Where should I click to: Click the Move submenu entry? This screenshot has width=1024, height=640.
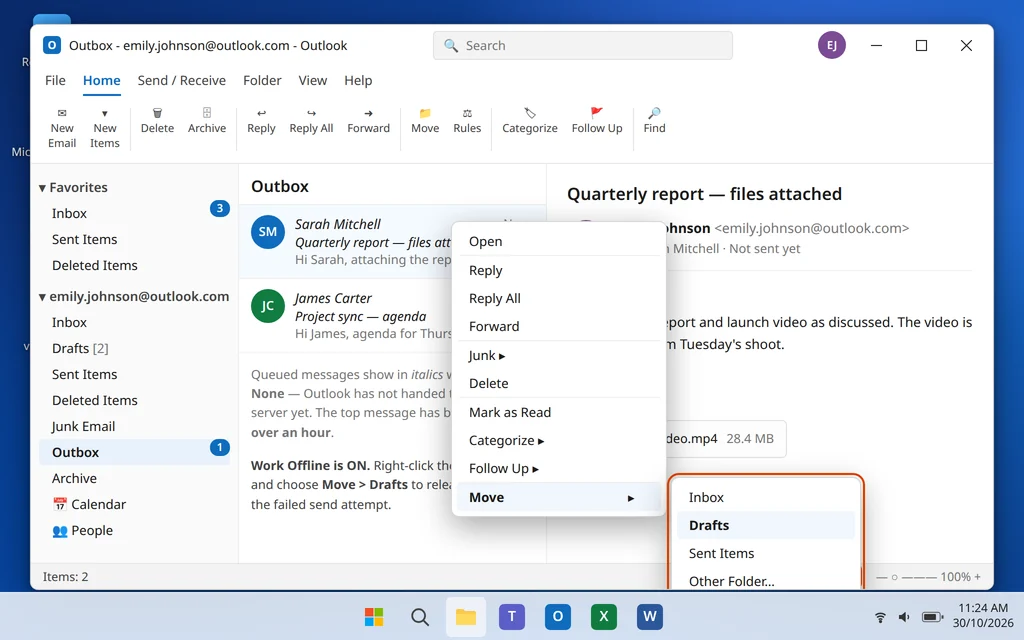pos(558,497)
